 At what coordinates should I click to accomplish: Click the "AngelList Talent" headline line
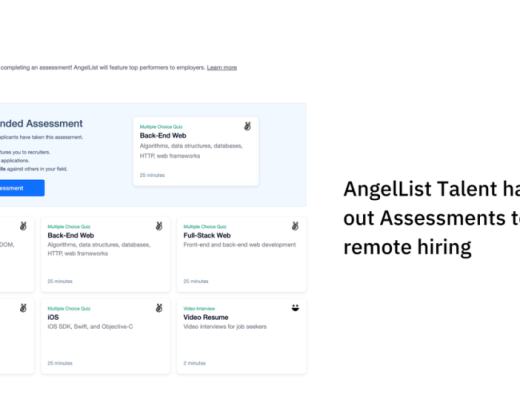pyautogui.click(x=432, y=189)
